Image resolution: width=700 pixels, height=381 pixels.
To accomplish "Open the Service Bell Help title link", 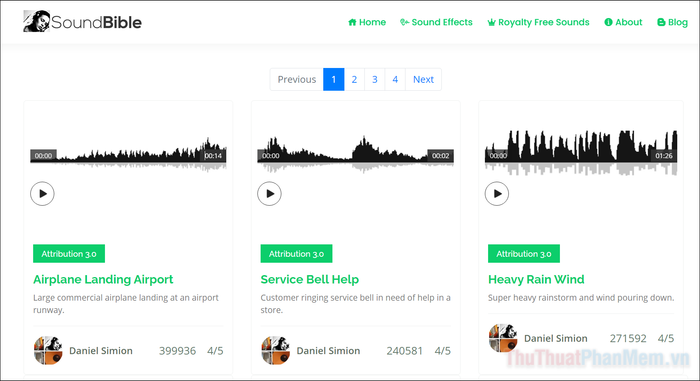I will [x=310, y=279].
